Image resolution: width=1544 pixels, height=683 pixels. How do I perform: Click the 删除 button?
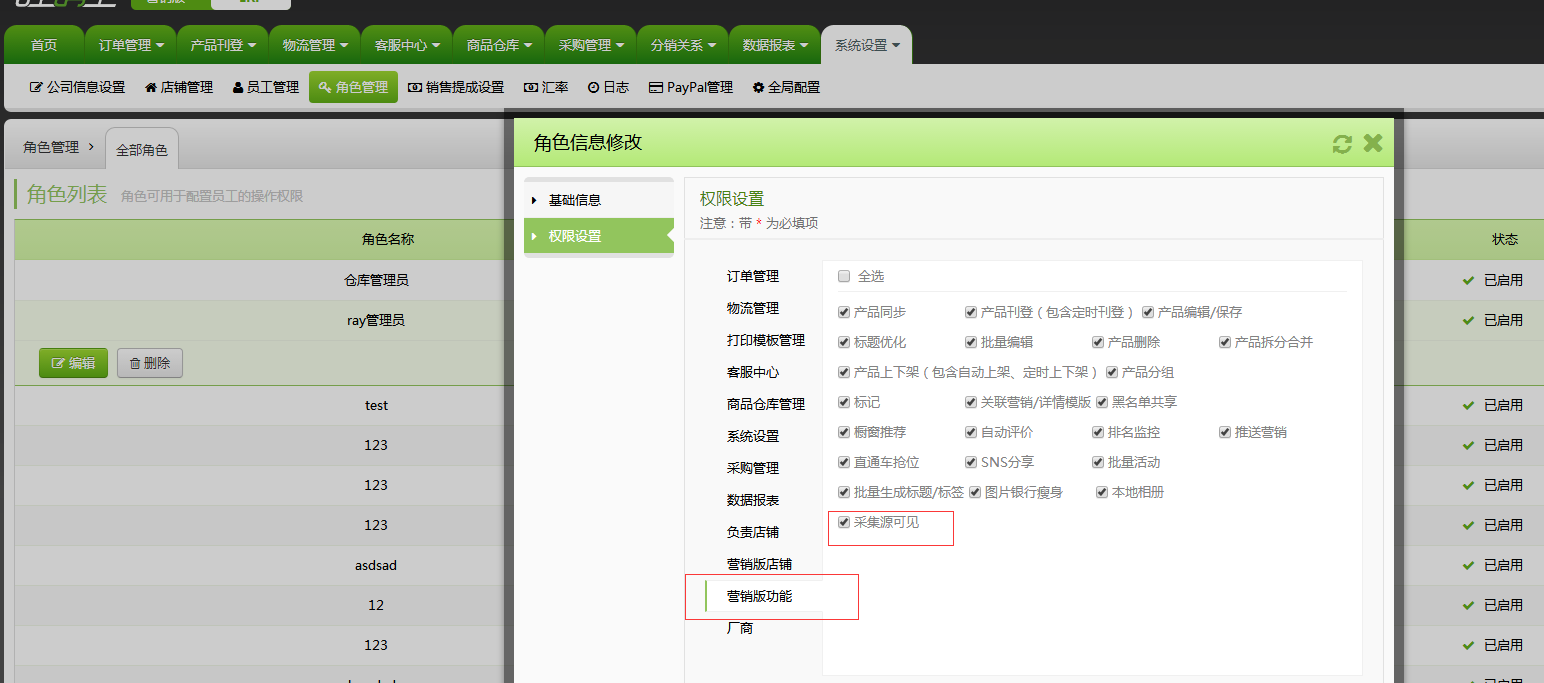[x=149, y=363]
